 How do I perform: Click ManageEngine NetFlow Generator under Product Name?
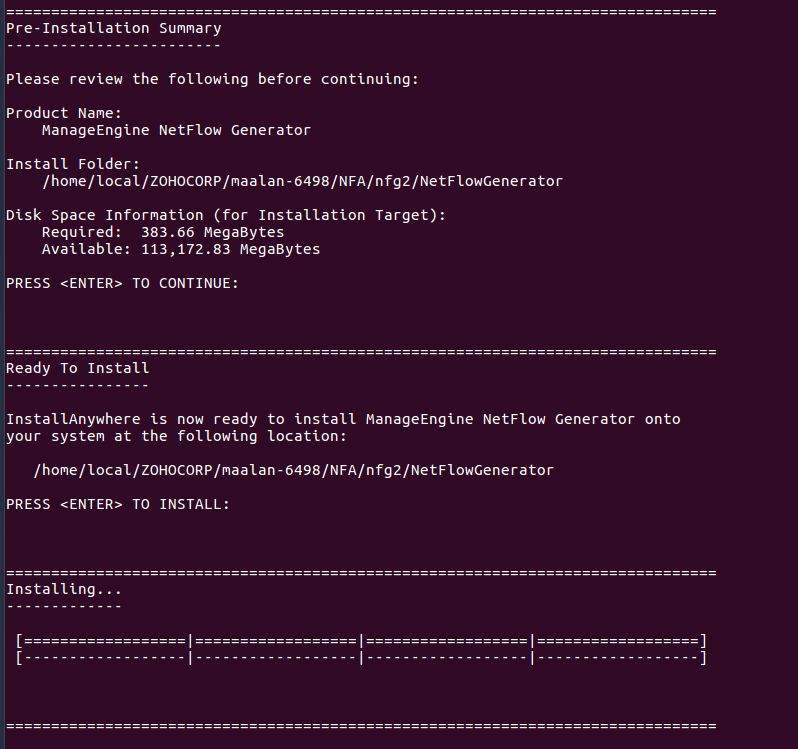(x=176, y=130)
